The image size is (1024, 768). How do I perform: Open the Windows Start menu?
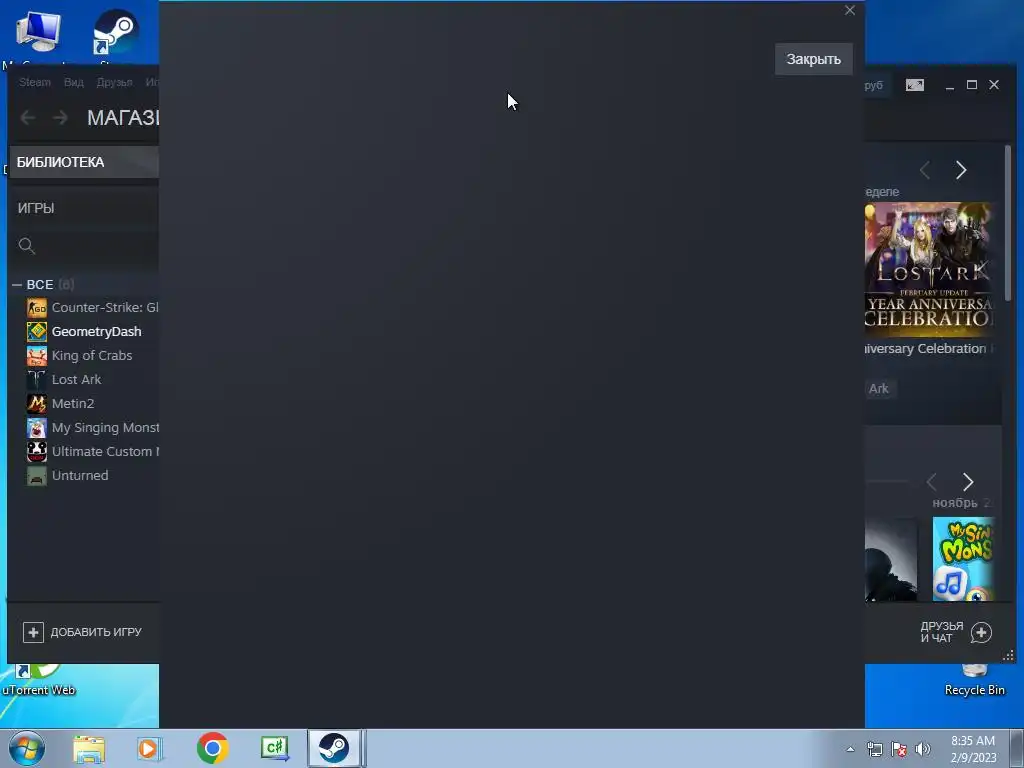(27, 748)
